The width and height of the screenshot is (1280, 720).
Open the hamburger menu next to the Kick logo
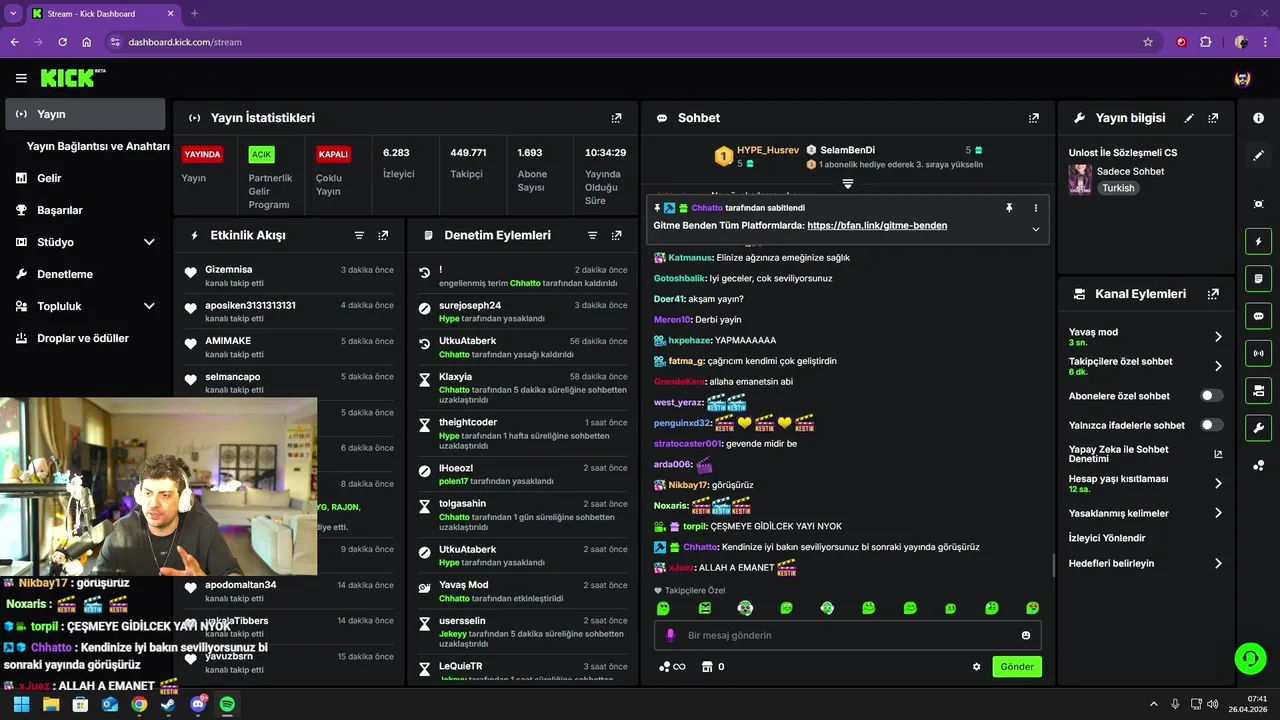(21, 78)
